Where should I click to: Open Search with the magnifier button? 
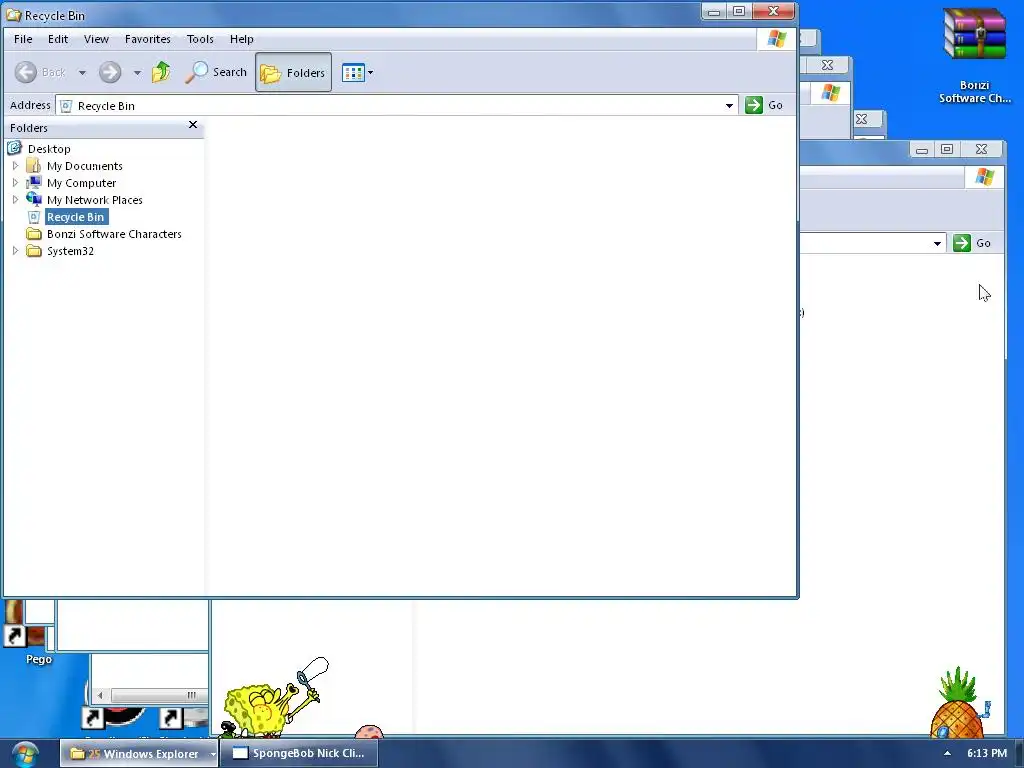(216, 72)
